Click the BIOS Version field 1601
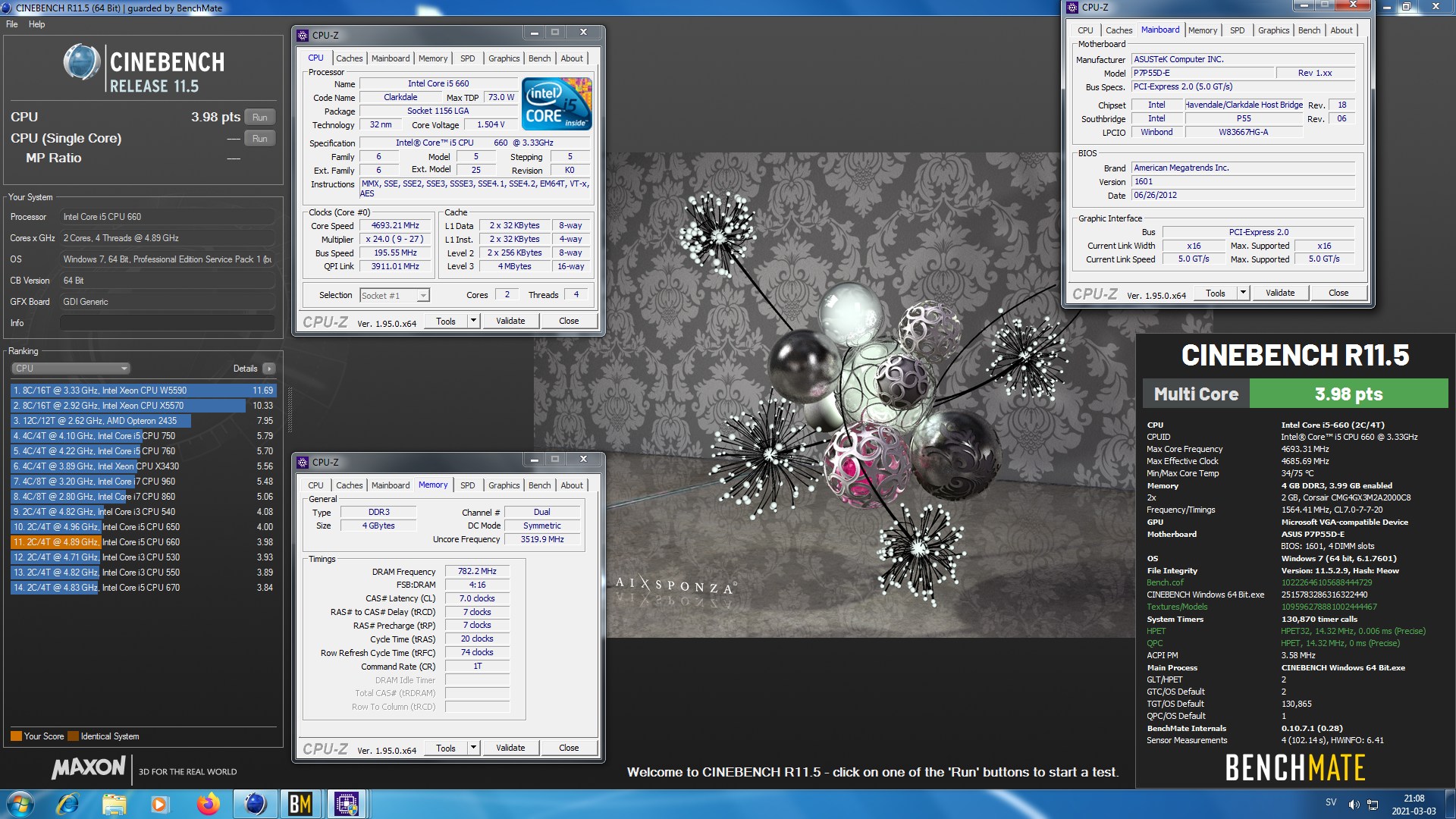 (x=1243, y=182)
